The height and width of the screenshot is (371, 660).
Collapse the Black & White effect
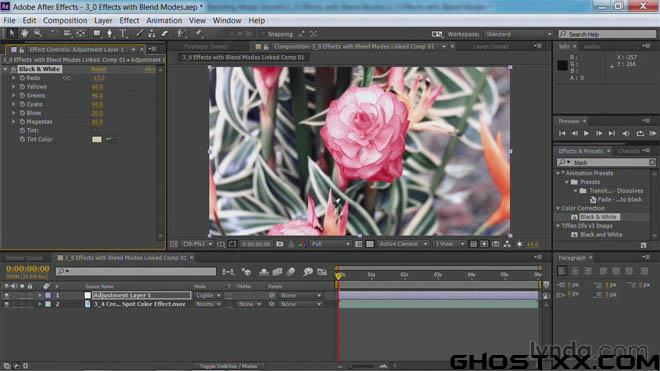click(x=5, y=69)
